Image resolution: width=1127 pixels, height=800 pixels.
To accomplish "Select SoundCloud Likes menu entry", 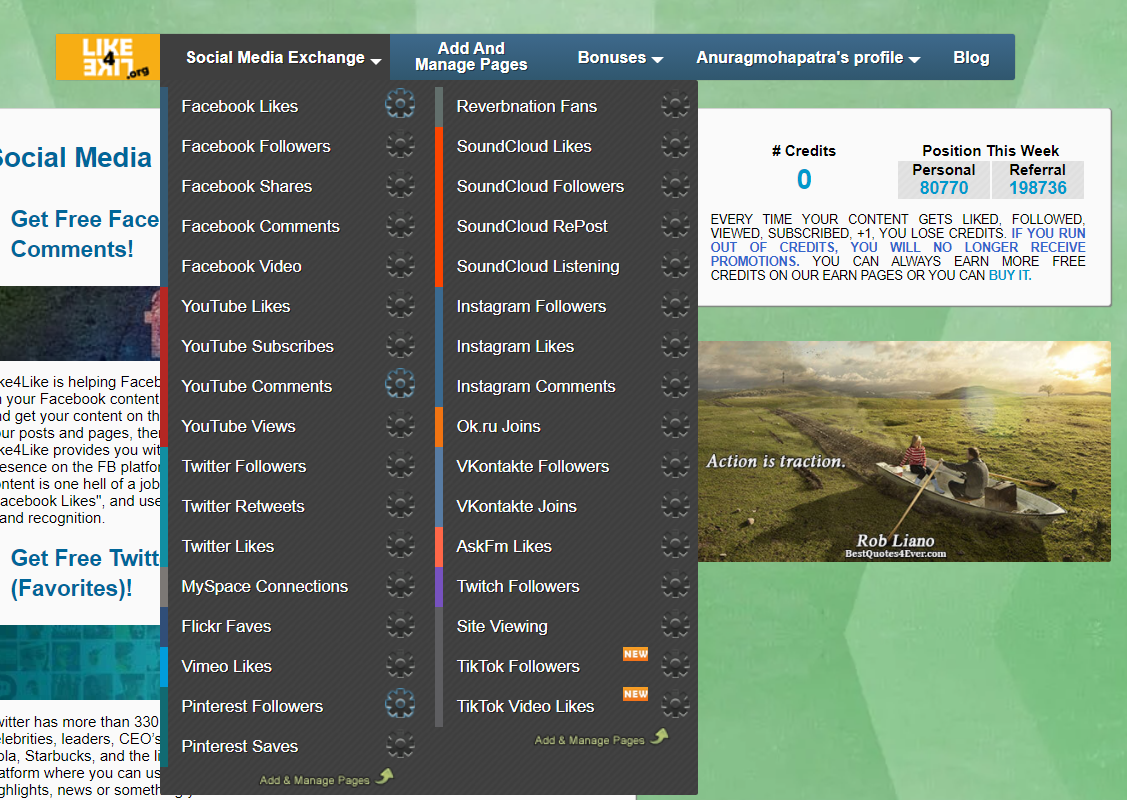I will pos(524,147).
